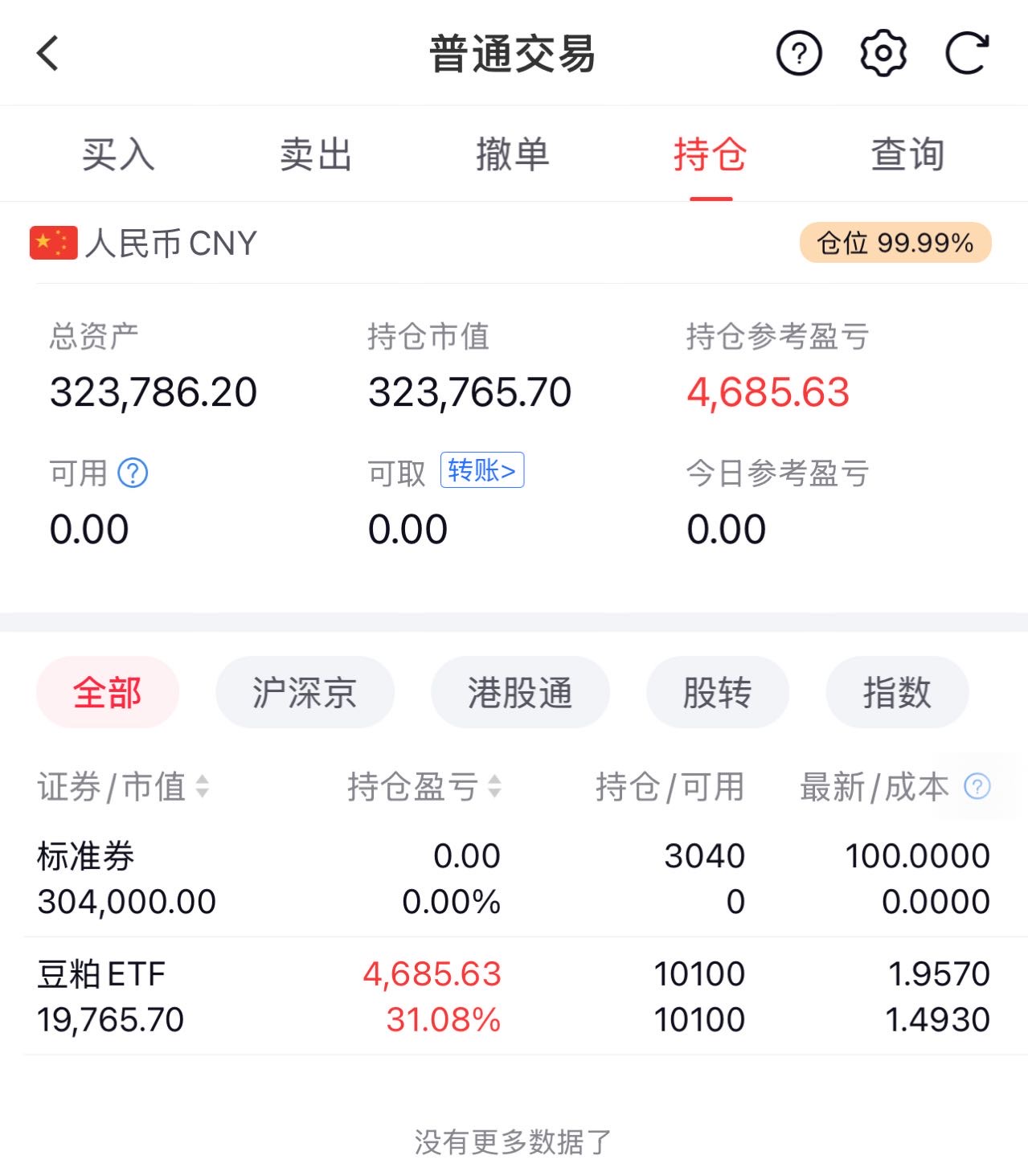Switch to the 买入 tab
This screenshot has height=1176, width=1028.
click(x=118, y=154)
